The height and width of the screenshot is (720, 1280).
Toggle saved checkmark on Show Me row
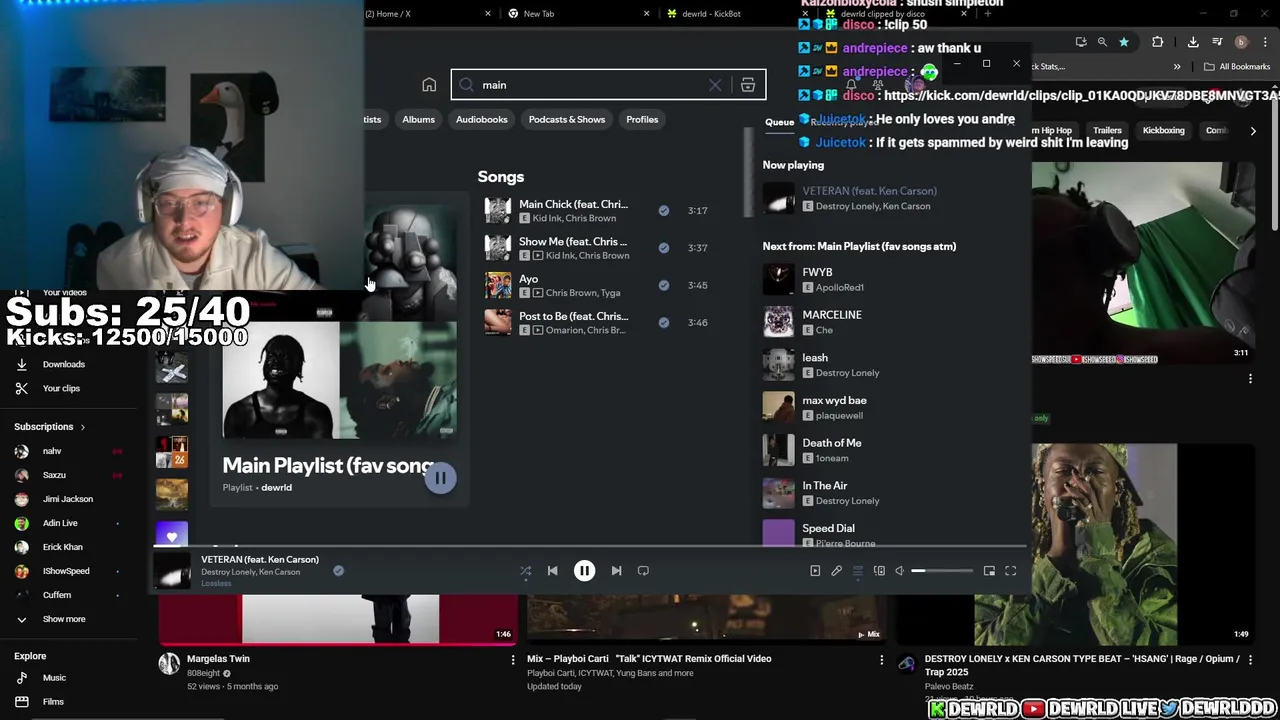click(663, 248)
